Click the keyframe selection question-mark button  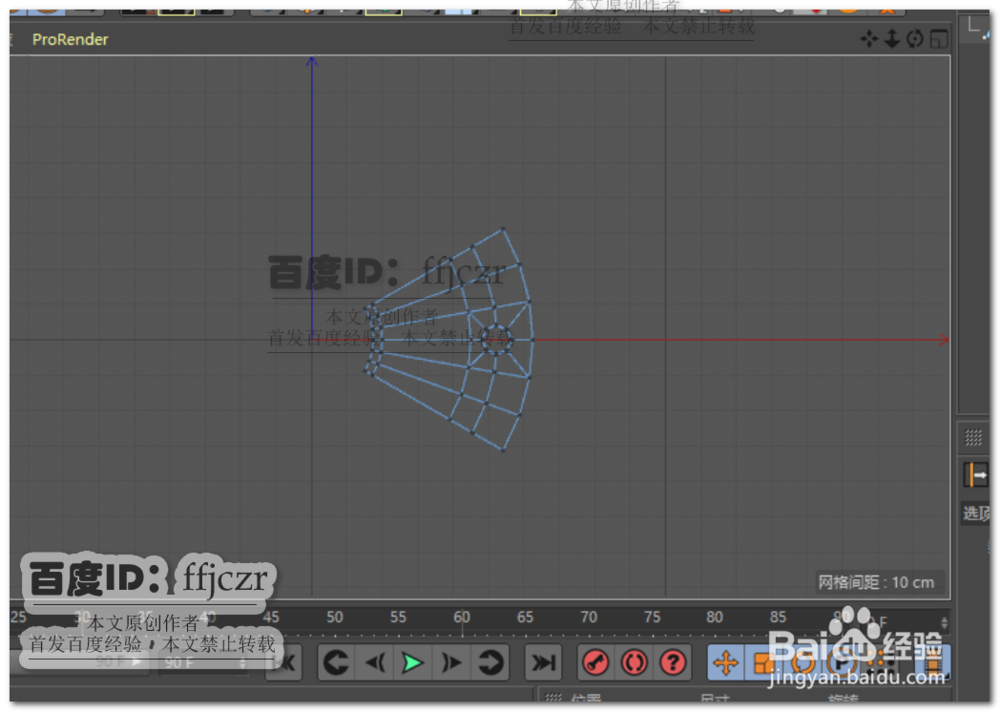672,664
